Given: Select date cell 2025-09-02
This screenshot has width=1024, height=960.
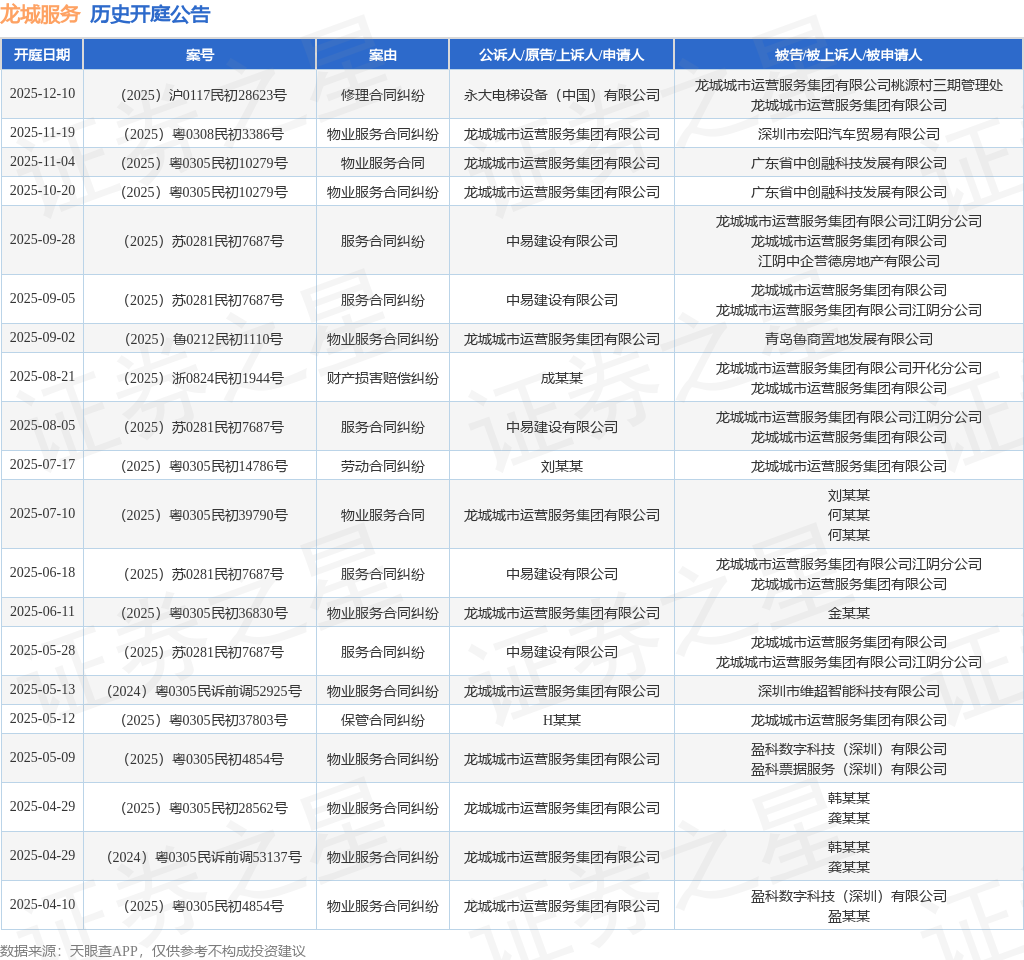Looking at the screenshot, I should click(x=42, y=338).
